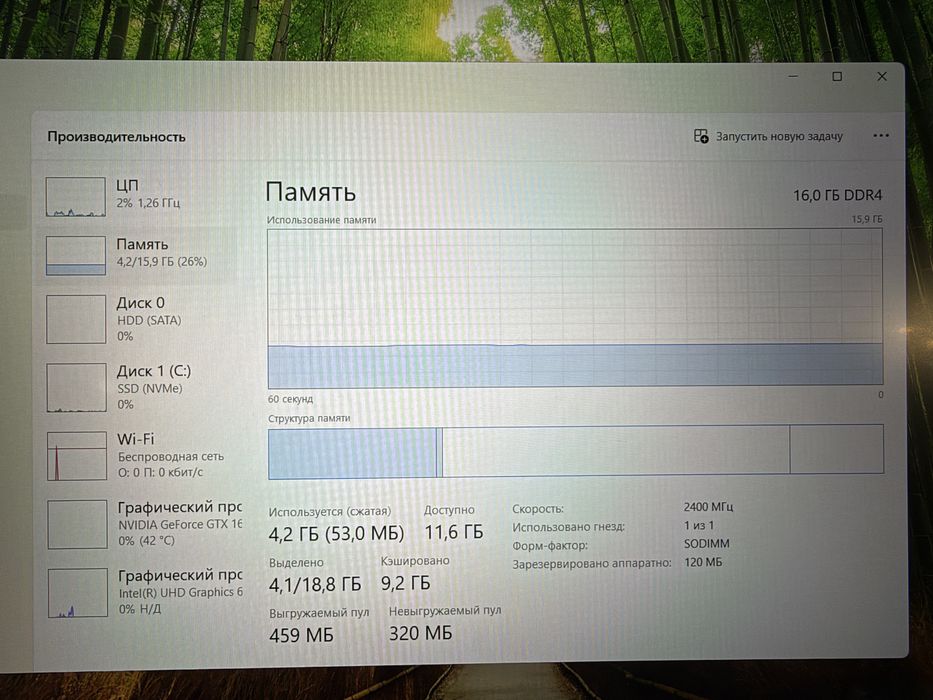Click the 16,0 ГБ DDR4 label
The image size is (933, 700).
837,195
